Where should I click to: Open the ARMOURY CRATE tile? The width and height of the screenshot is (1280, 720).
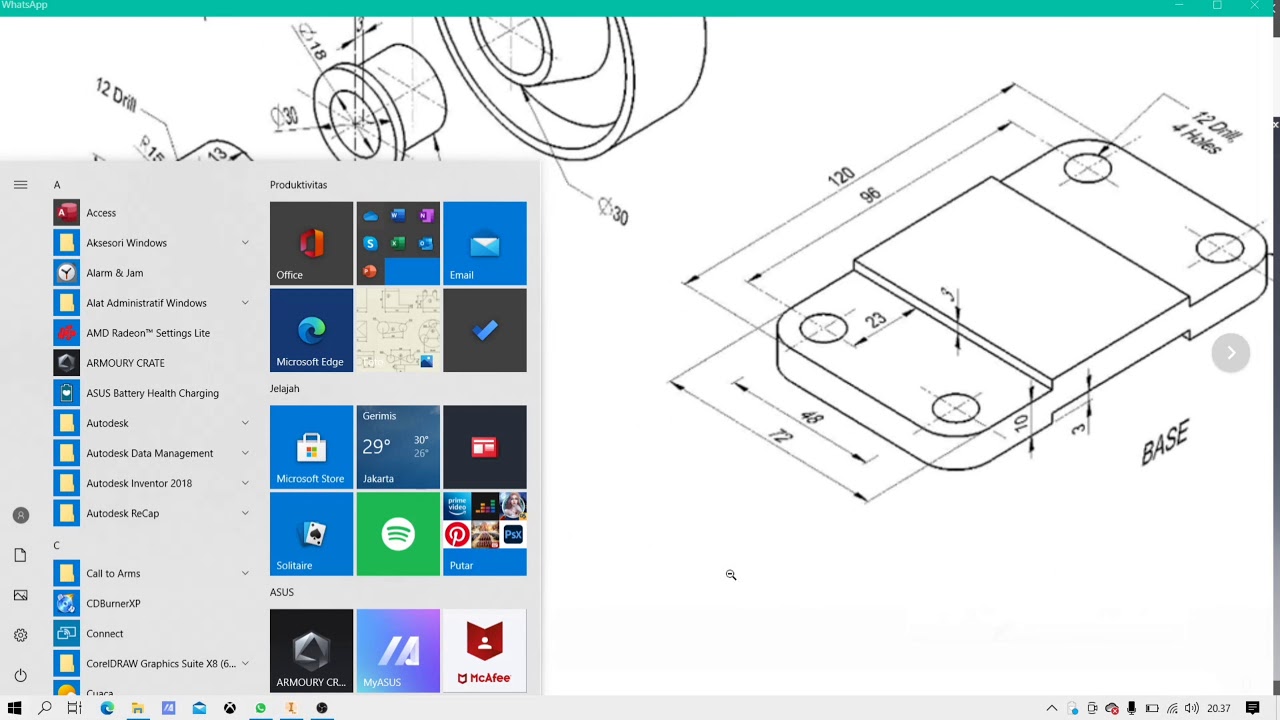[x=311, y=651]
